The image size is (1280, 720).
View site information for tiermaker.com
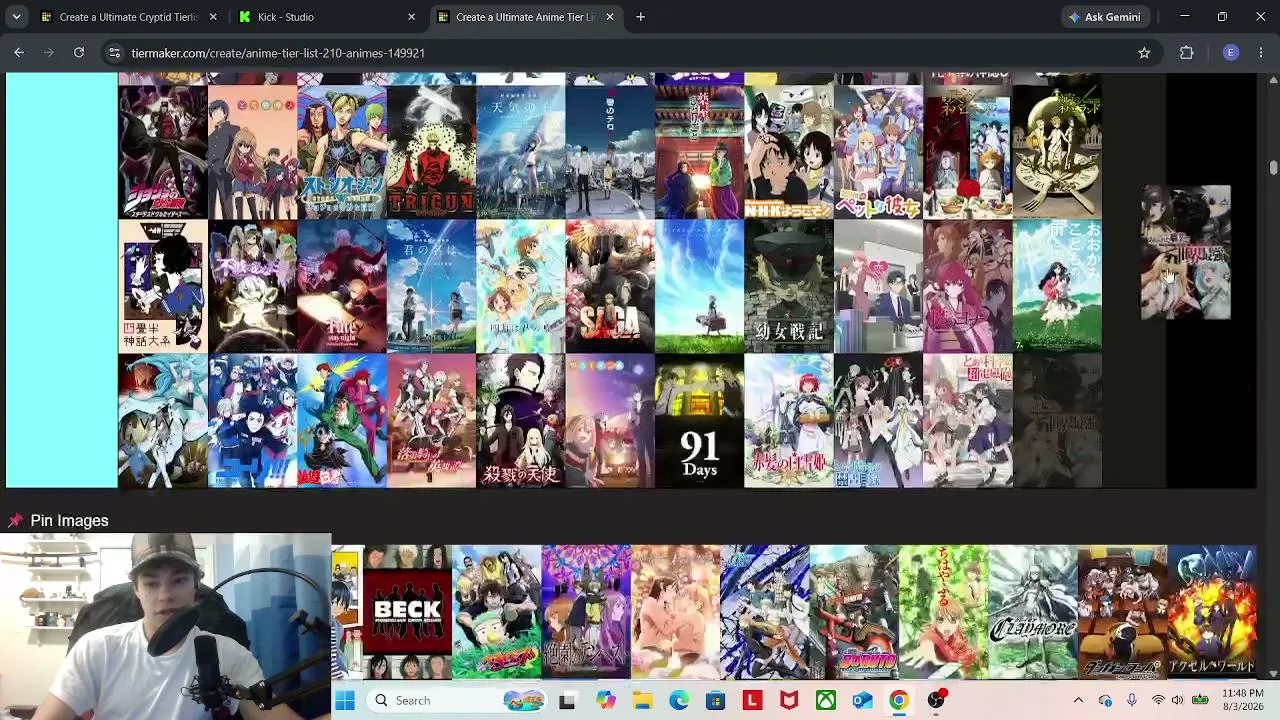pyautogui.click(x=114, y=53)
